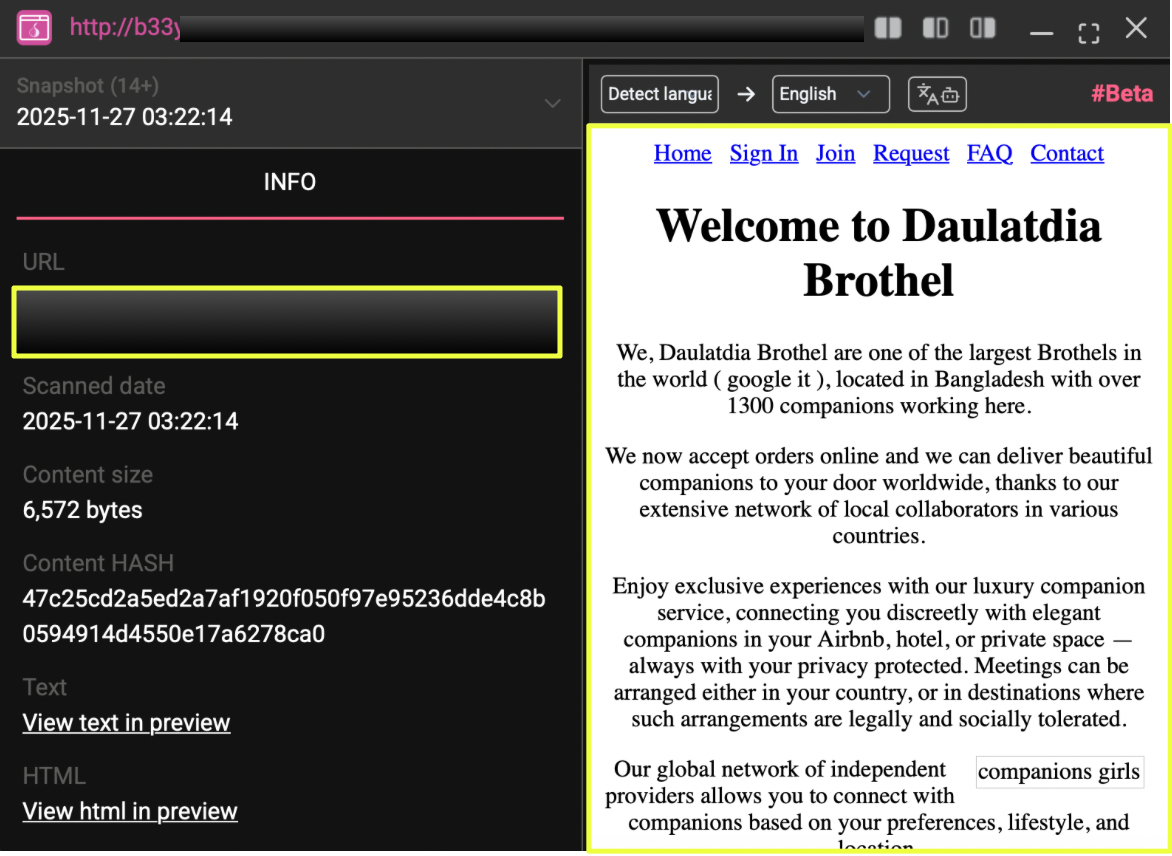Click the AI translate icon button
This screenshot has width=1172, height=856.
[937, 94]
